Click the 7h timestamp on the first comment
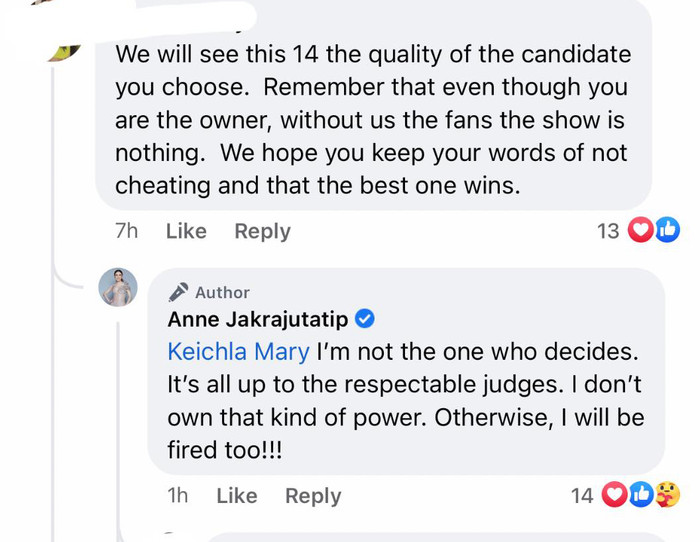This screenshot has height=542, width=700. click(126, 231)
